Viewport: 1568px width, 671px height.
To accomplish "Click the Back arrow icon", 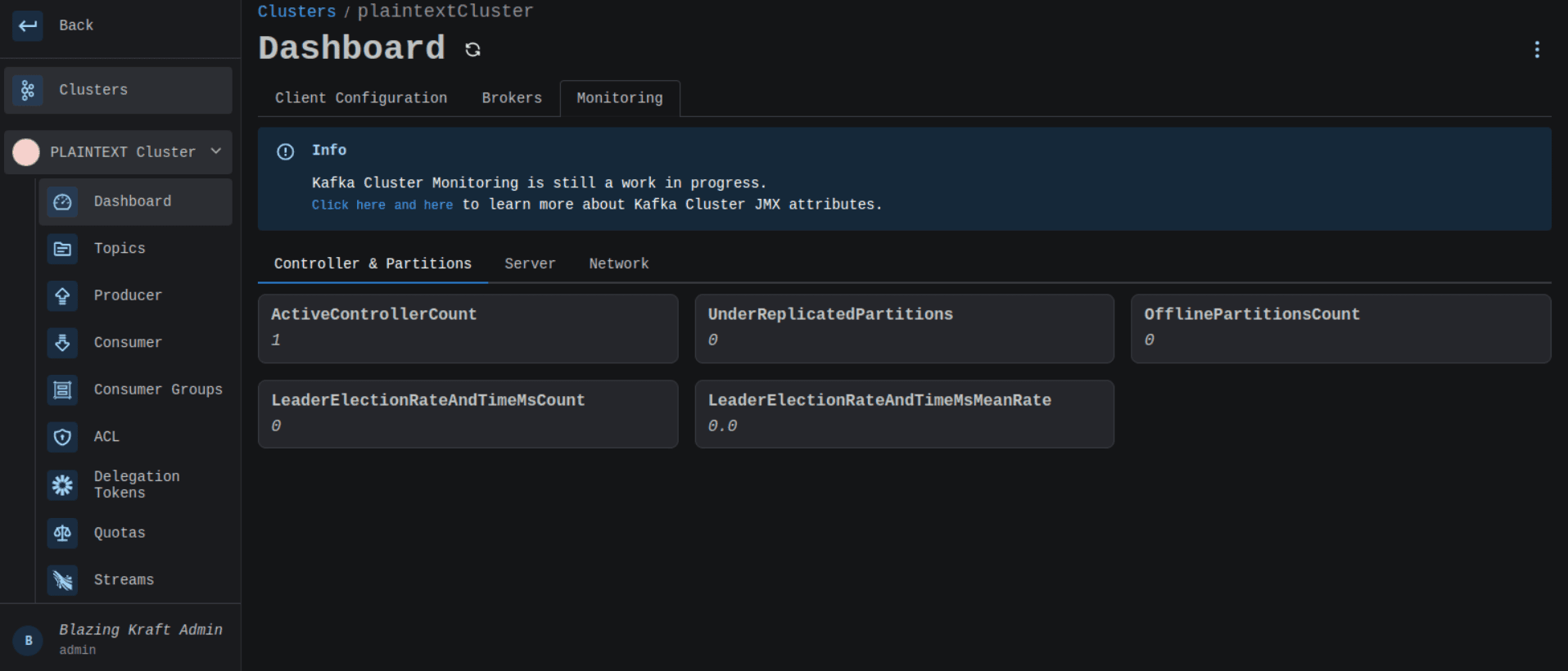I will (x=28, y=25).
